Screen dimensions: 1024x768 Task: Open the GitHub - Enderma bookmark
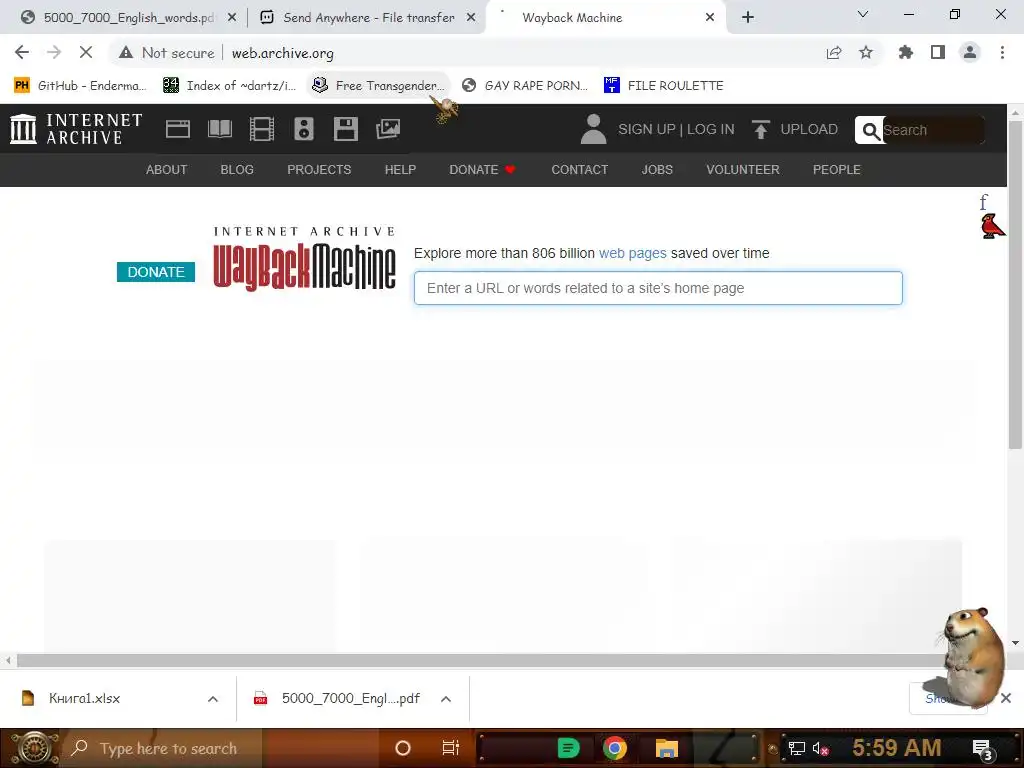point(80,86)
